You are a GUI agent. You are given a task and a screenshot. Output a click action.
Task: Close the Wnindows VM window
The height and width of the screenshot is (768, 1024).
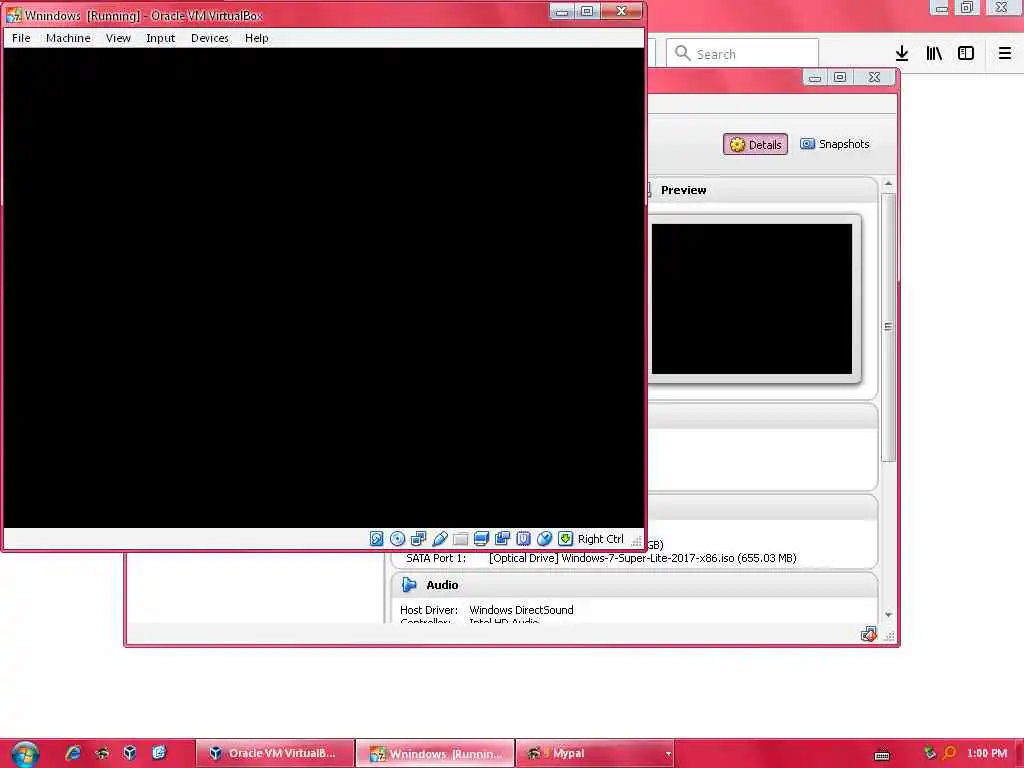point(621,11)
